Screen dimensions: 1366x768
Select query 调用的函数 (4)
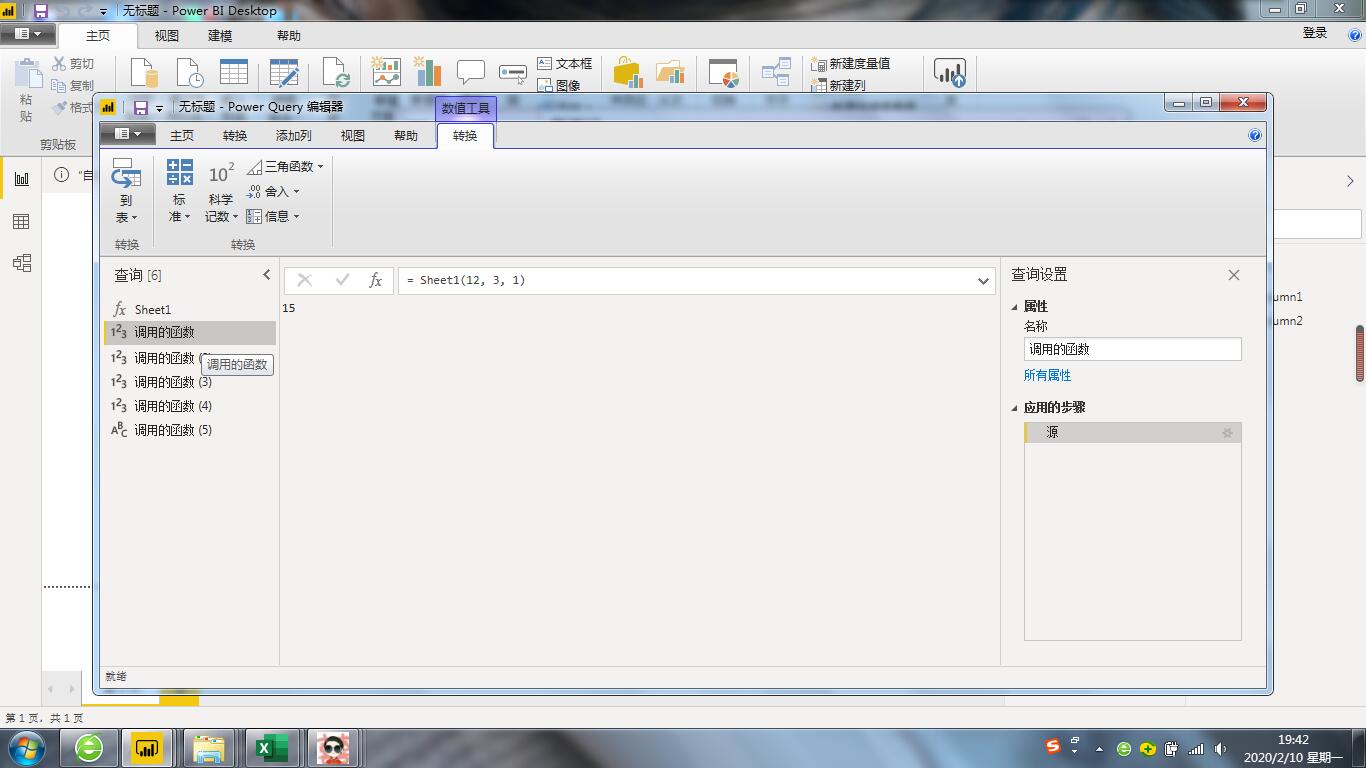(x=190, y=406)
